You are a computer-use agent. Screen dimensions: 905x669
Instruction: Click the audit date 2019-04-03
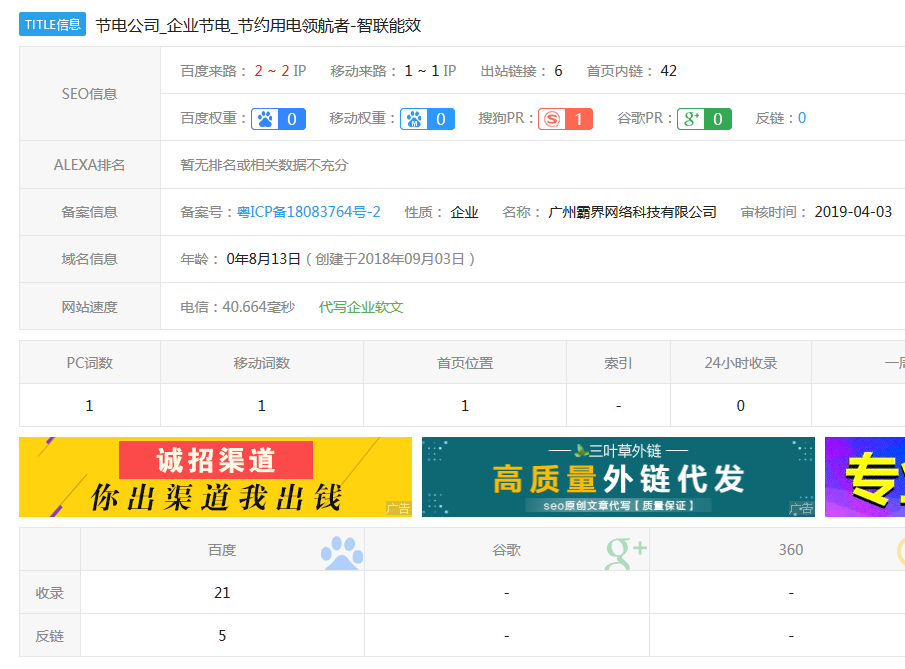[x=853, y=212]
